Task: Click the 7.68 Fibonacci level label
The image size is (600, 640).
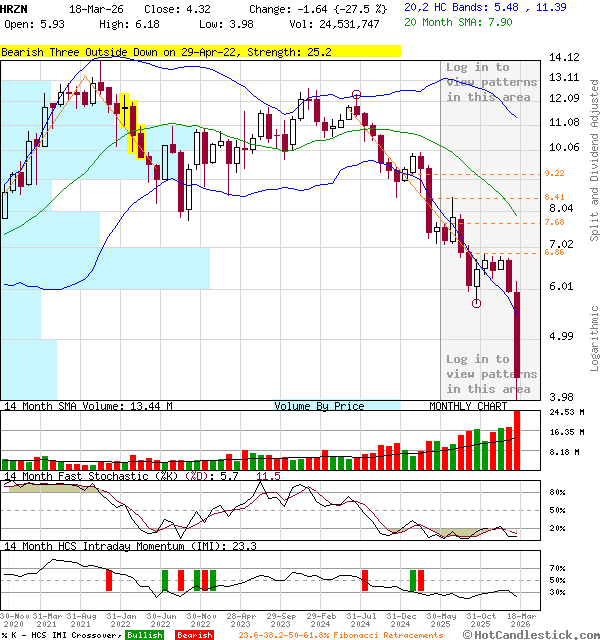Action: [554, 222]
